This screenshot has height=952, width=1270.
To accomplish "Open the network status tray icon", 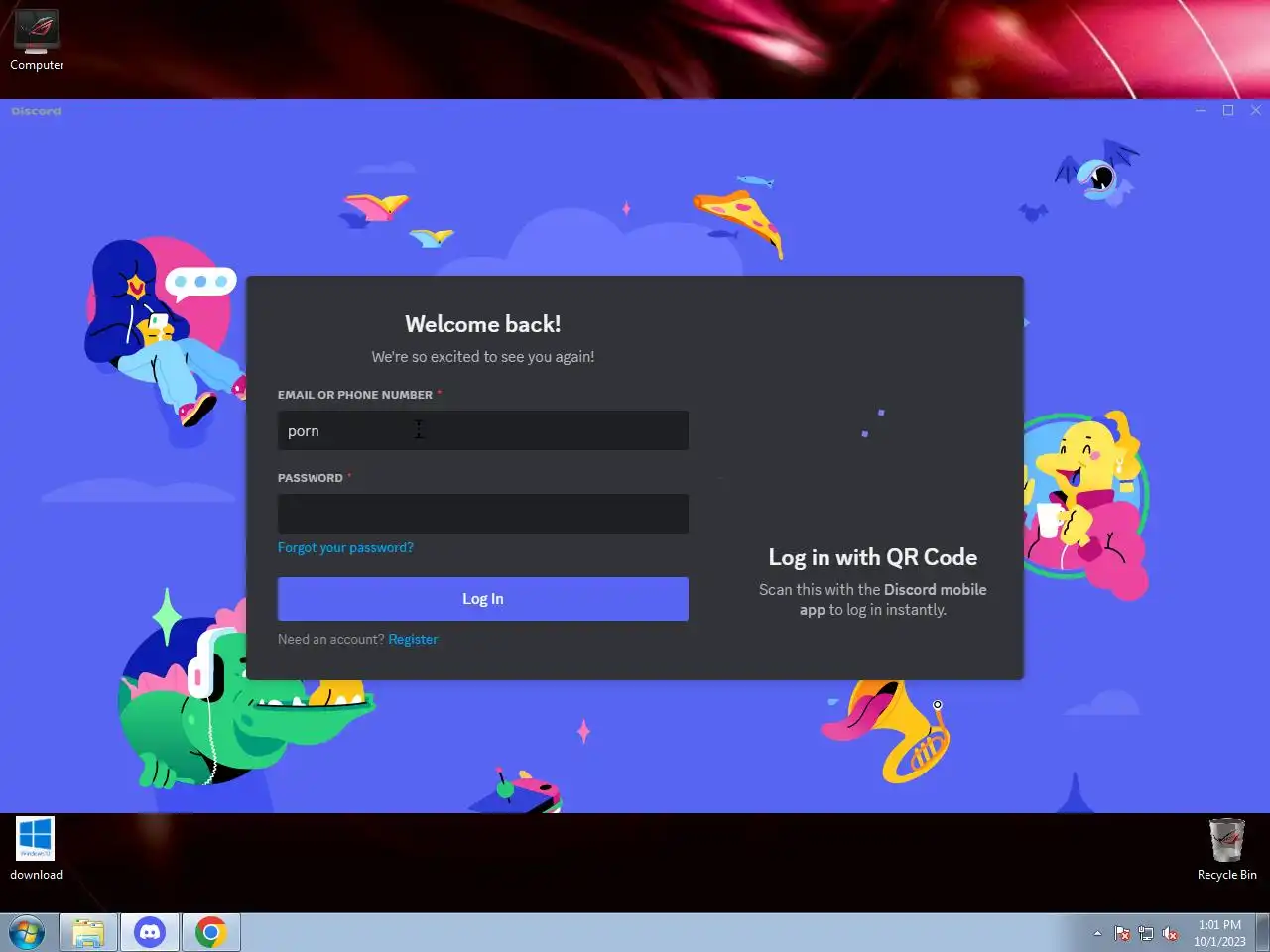I will [1146, 933].
